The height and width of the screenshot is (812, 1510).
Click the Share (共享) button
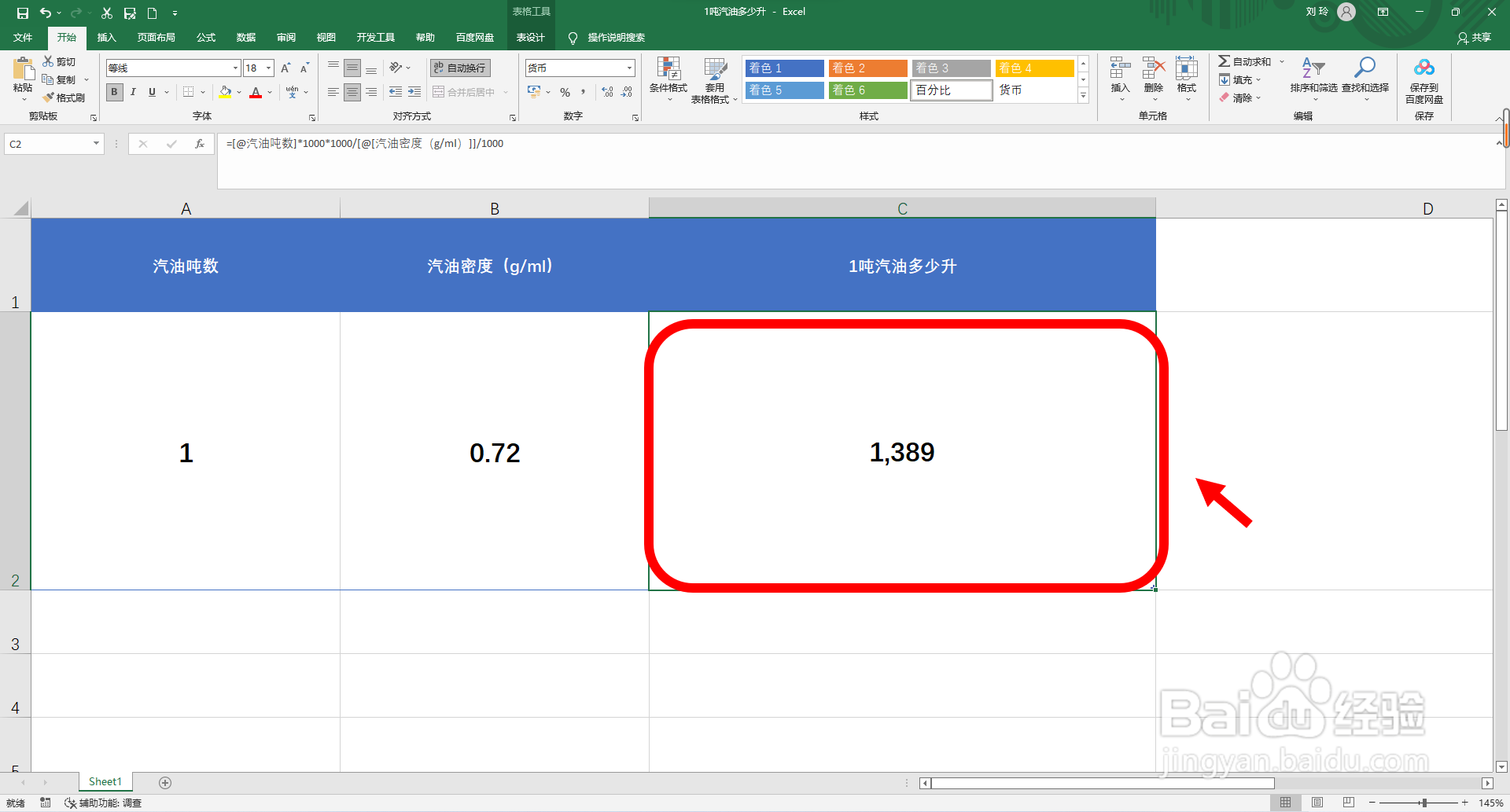pyautogui.click(x=1474, y=38)
